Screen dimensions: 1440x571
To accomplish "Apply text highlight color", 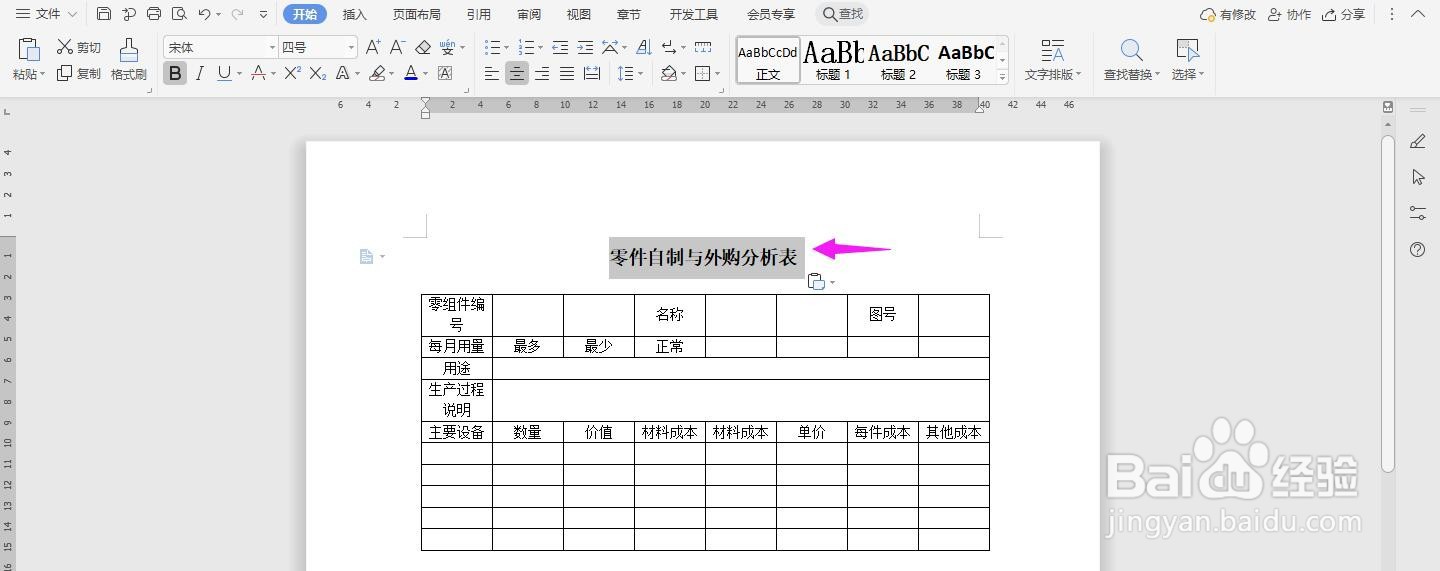I will point(377,73).
